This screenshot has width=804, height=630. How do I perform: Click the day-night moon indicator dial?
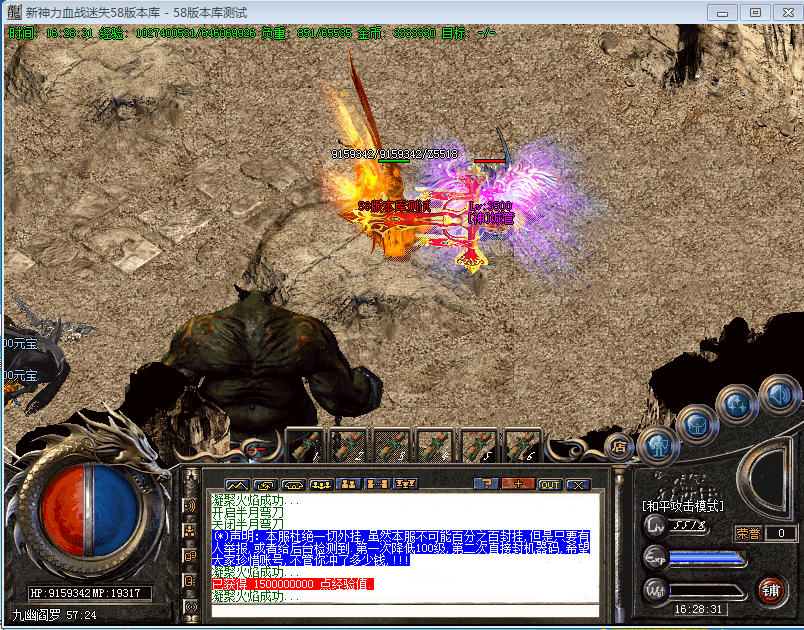coord(766,477)
